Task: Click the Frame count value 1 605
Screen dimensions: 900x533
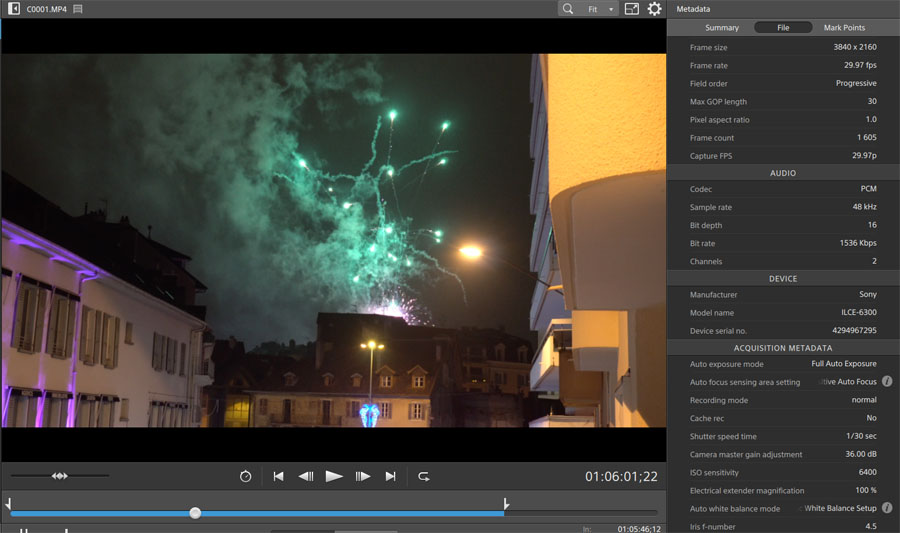Action: point(867,137)
